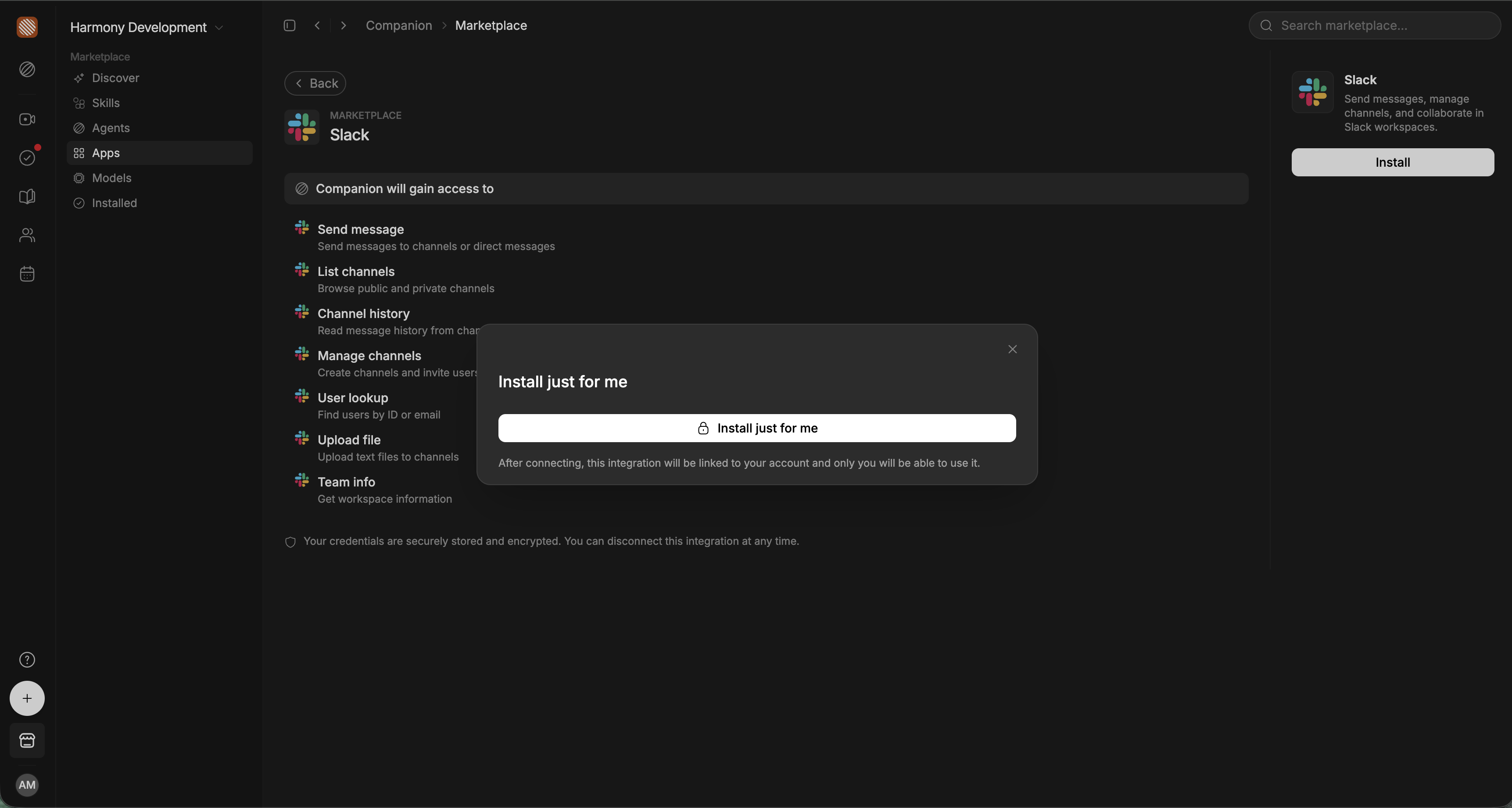
Task: Select Models in Marketplace sidebar
Action: point(160,178)
